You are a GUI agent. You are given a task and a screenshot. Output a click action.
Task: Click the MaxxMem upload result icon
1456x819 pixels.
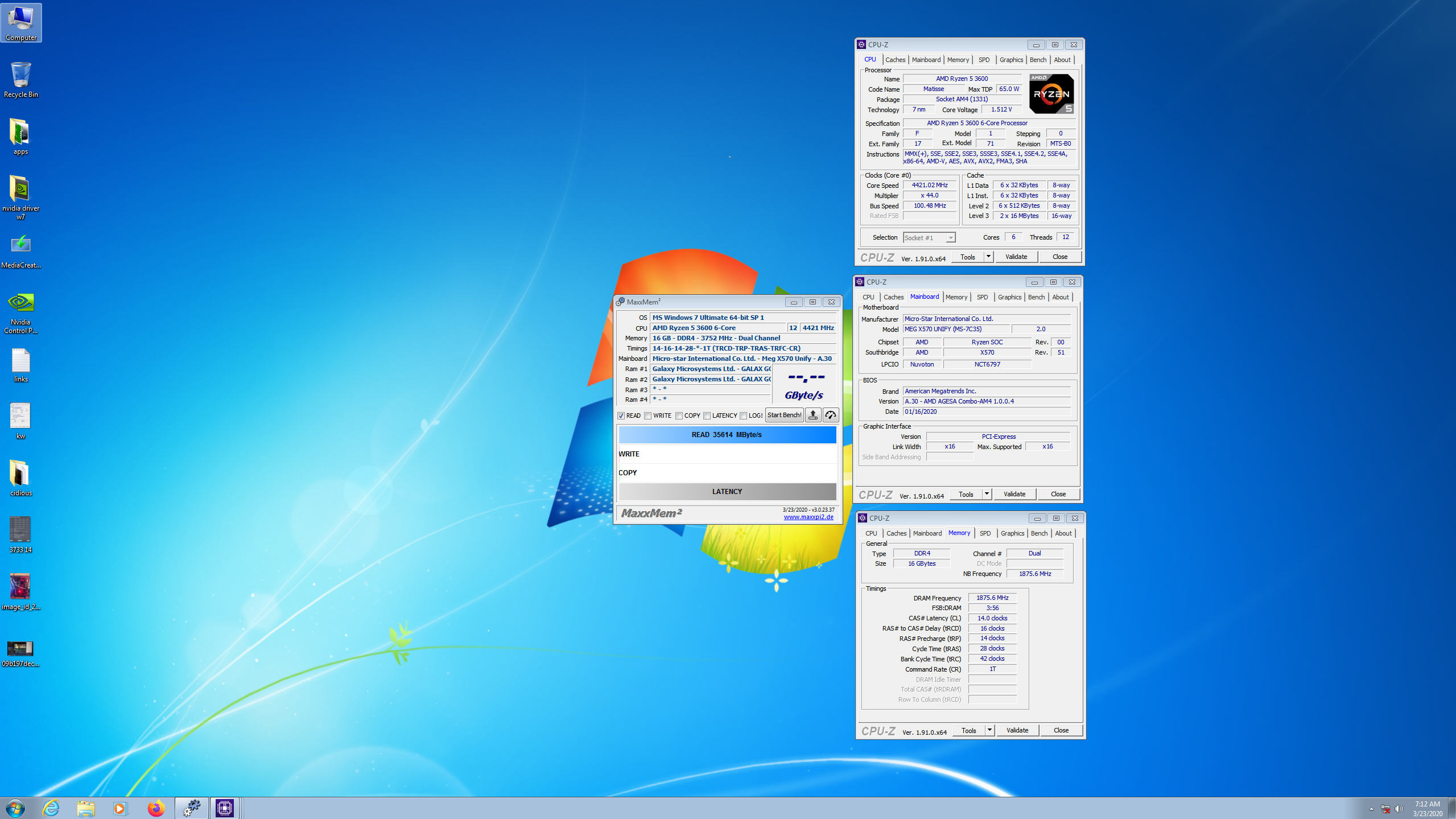tap(813, 415)
